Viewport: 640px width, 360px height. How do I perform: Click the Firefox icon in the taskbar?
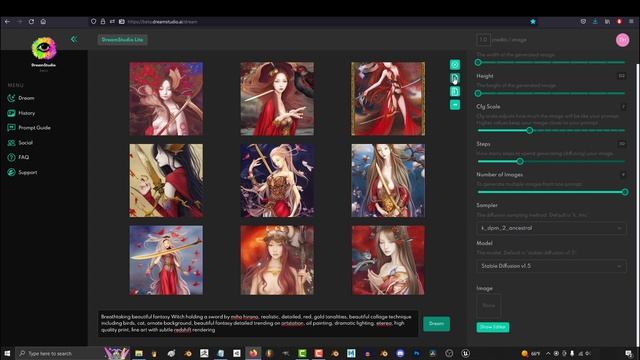(x=253, y=353)
